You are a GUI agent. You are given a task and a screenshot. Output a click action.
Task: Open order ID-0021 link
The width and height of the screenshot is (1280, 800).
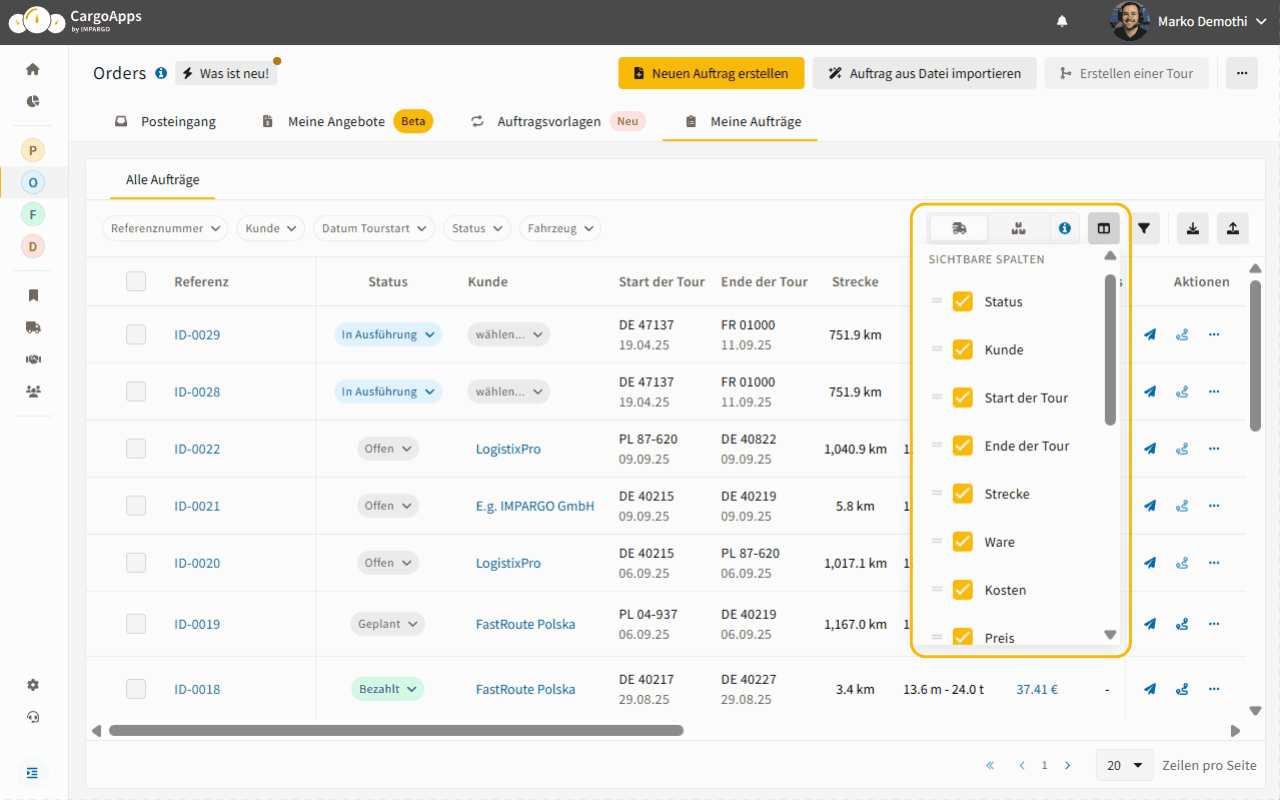[197, 505]
